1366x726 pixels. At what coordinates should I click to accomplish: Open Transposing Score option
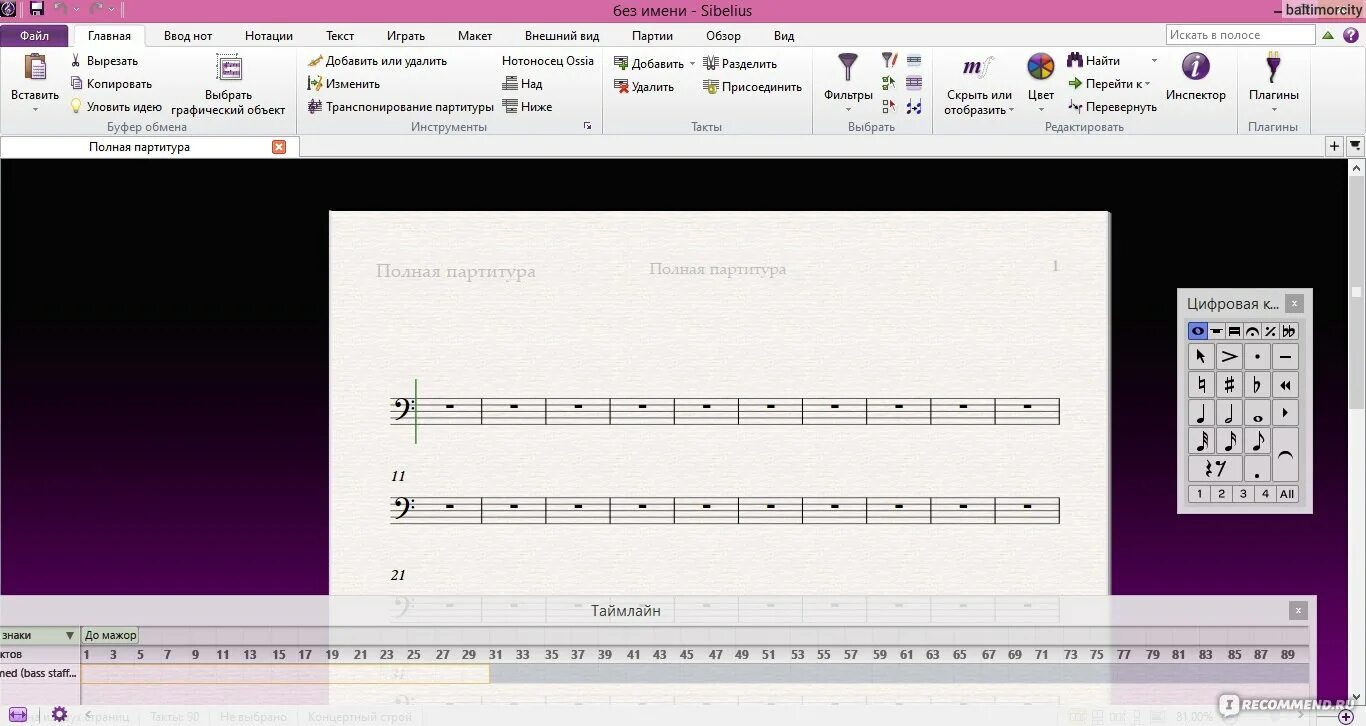[x=401, y=107]
